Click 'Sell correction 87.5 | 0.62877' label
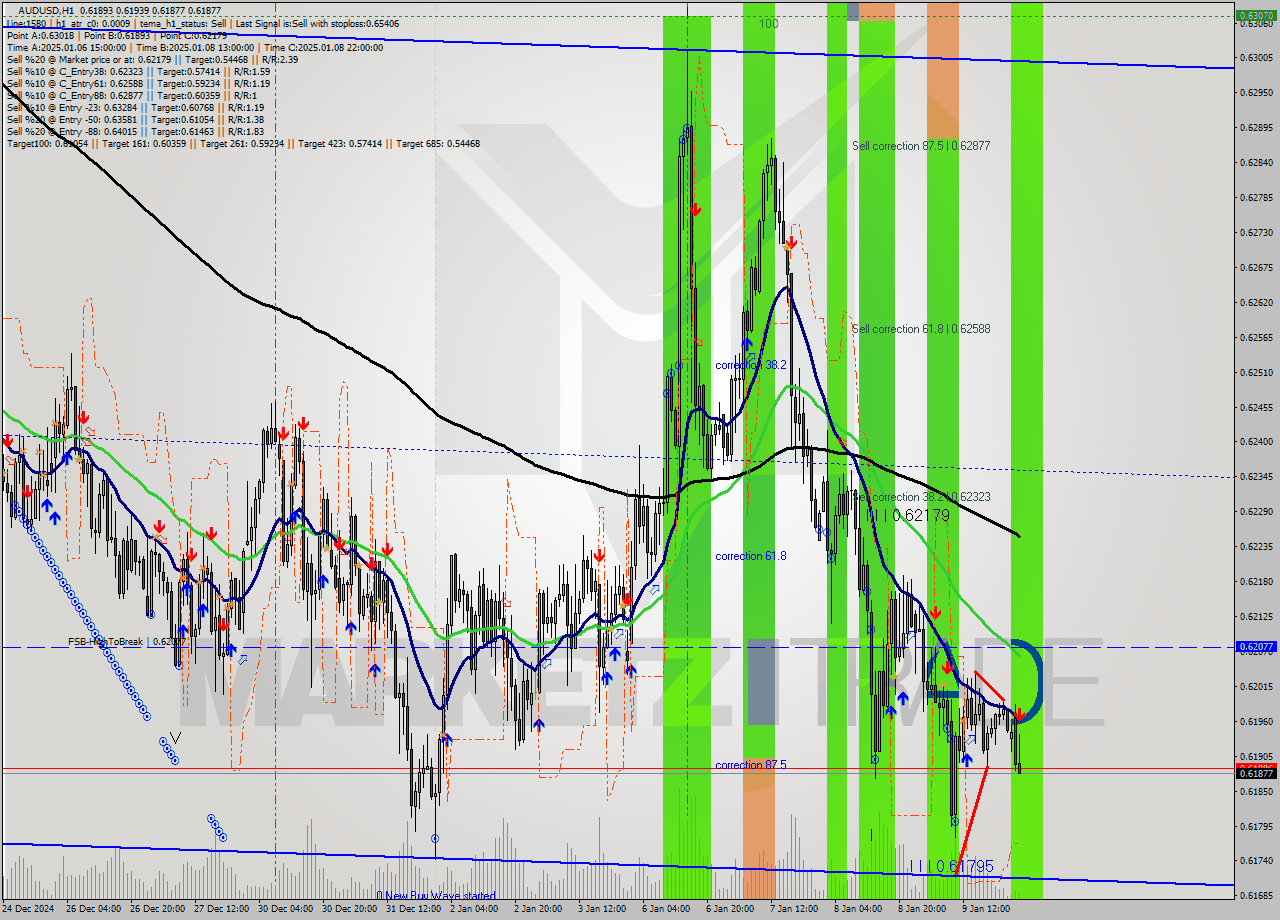Image resolution: width=1280 pixels, height=920 pixels. coord(921,146)
